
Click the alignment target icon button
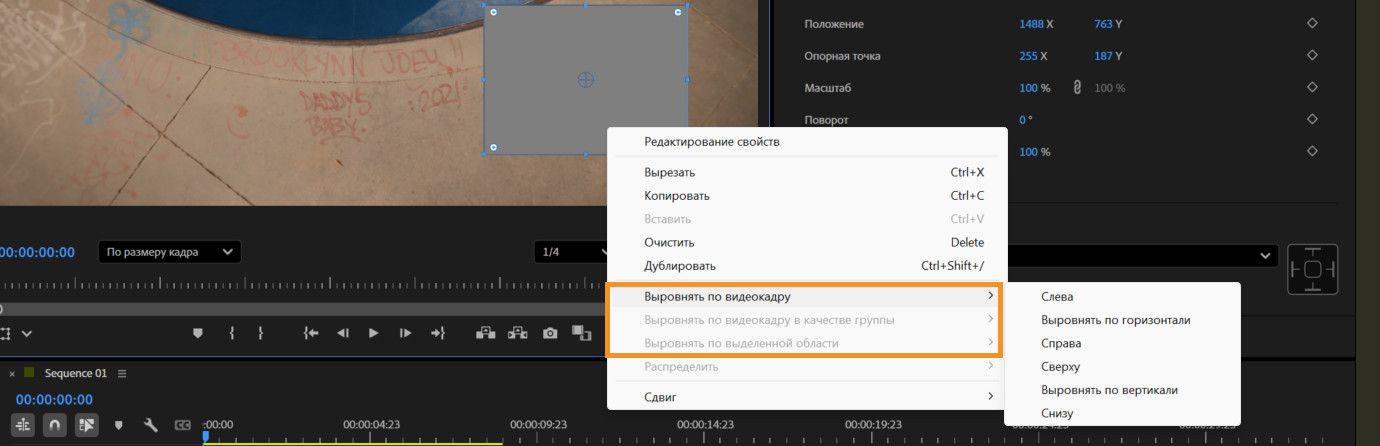pos(1313,269)
